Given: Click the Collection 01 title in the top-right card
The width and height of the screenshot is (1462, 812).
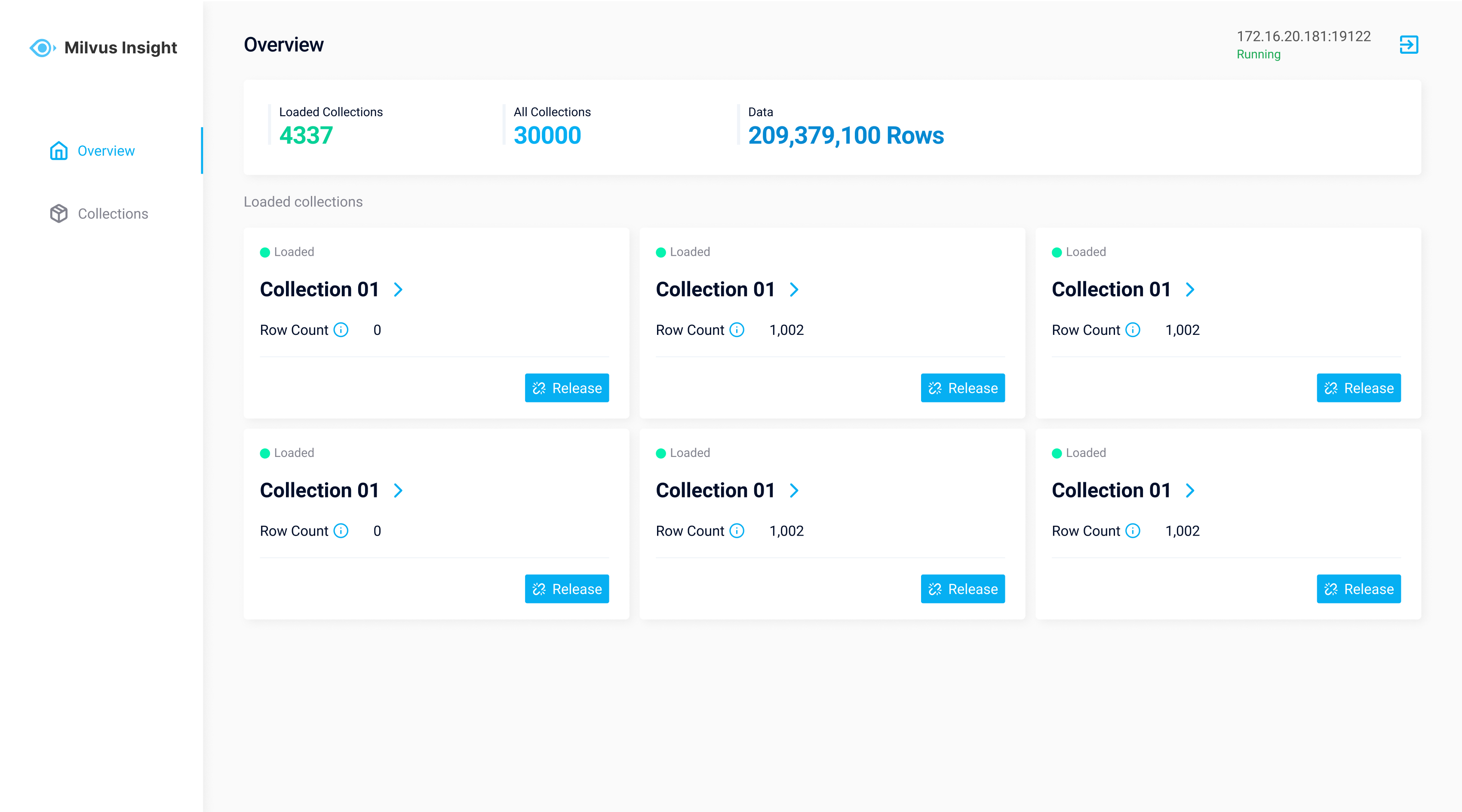Looking at the screenshot, I should [1111, 289].
